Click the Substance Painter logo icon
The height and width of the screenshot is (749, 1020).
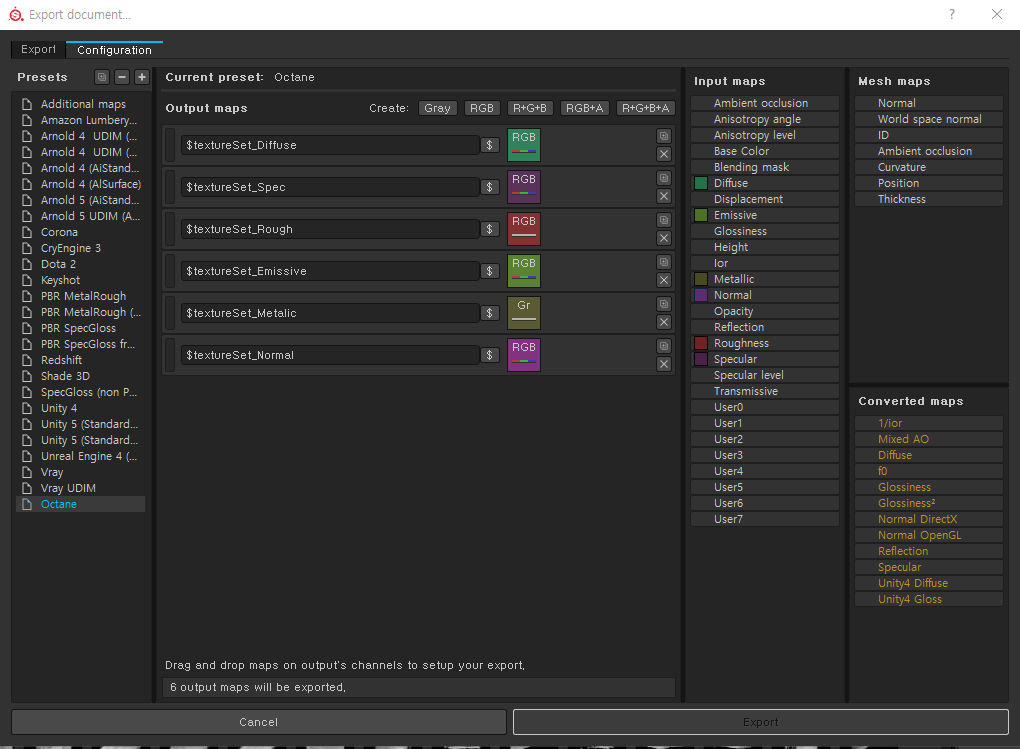tap(16, 14)
